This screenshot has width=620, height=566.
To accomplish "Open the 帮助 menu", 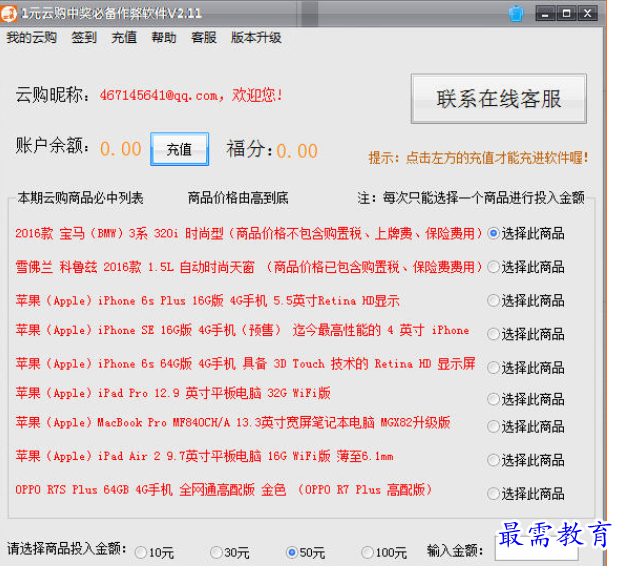I will click(x=164, y=38).
